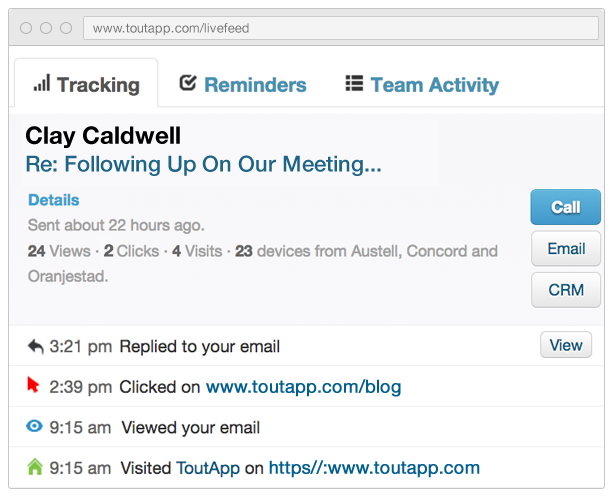
Task: Expand the Details link
Action: point(54,200)
